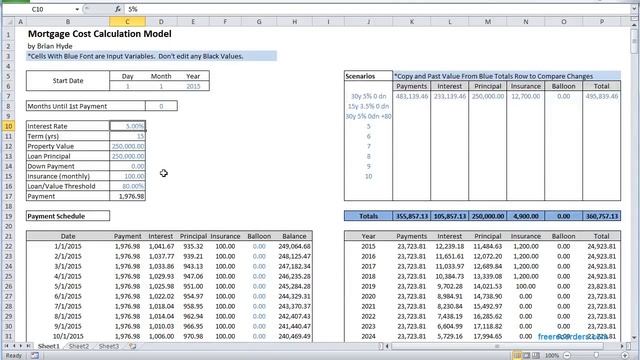Go to next sheet navigation arrow

click(x=20, y=346)
